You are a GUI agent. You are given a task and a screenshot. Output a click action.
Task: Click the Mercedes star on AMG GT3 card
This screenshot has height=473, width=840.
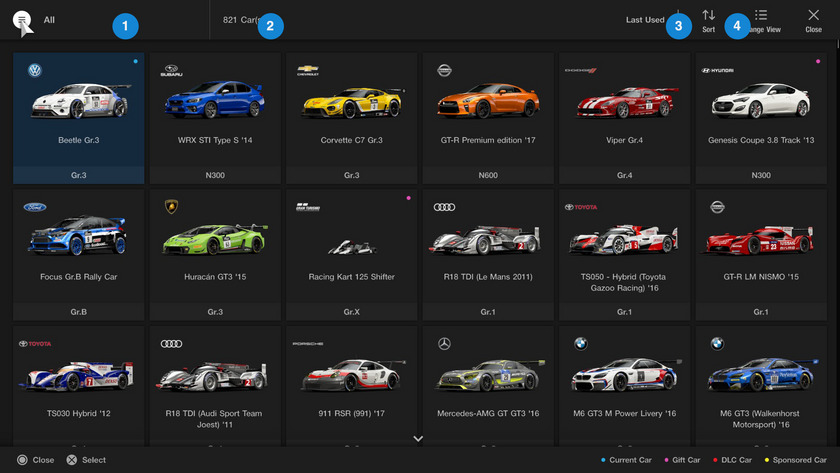[444, 343]
